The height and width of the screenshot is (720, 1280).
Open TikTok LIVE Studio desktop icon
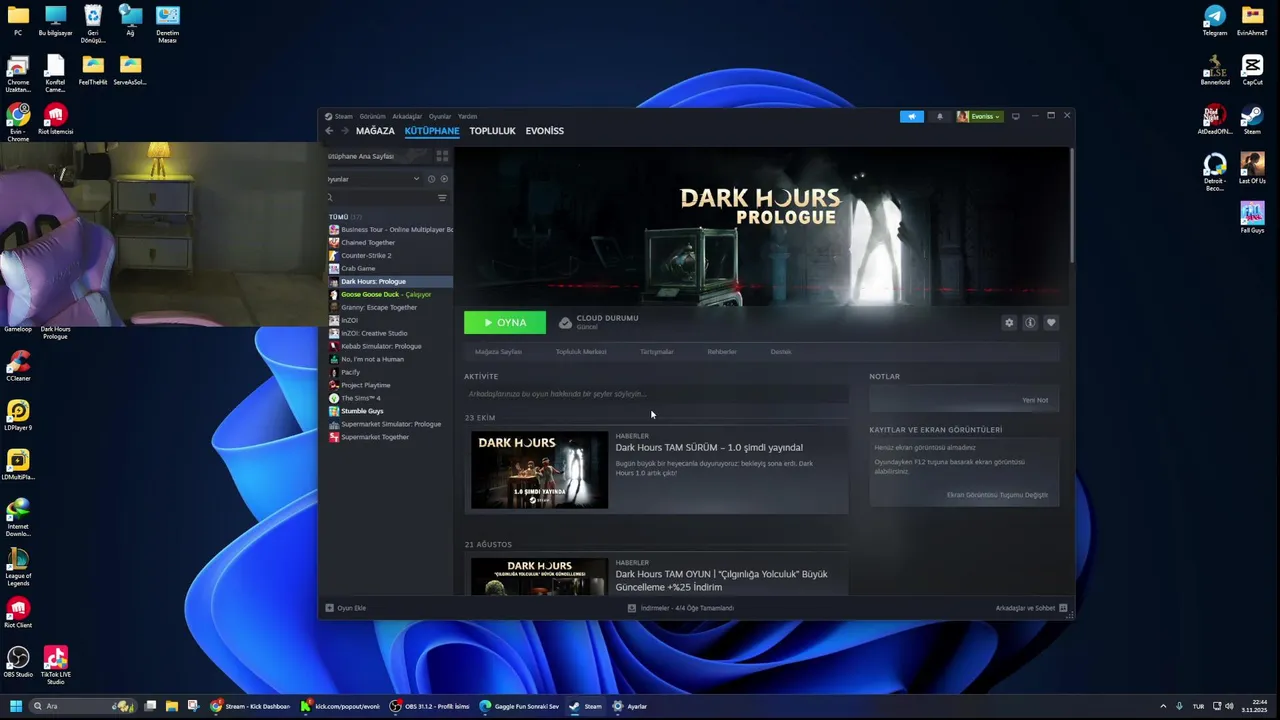tap(56, 664)
